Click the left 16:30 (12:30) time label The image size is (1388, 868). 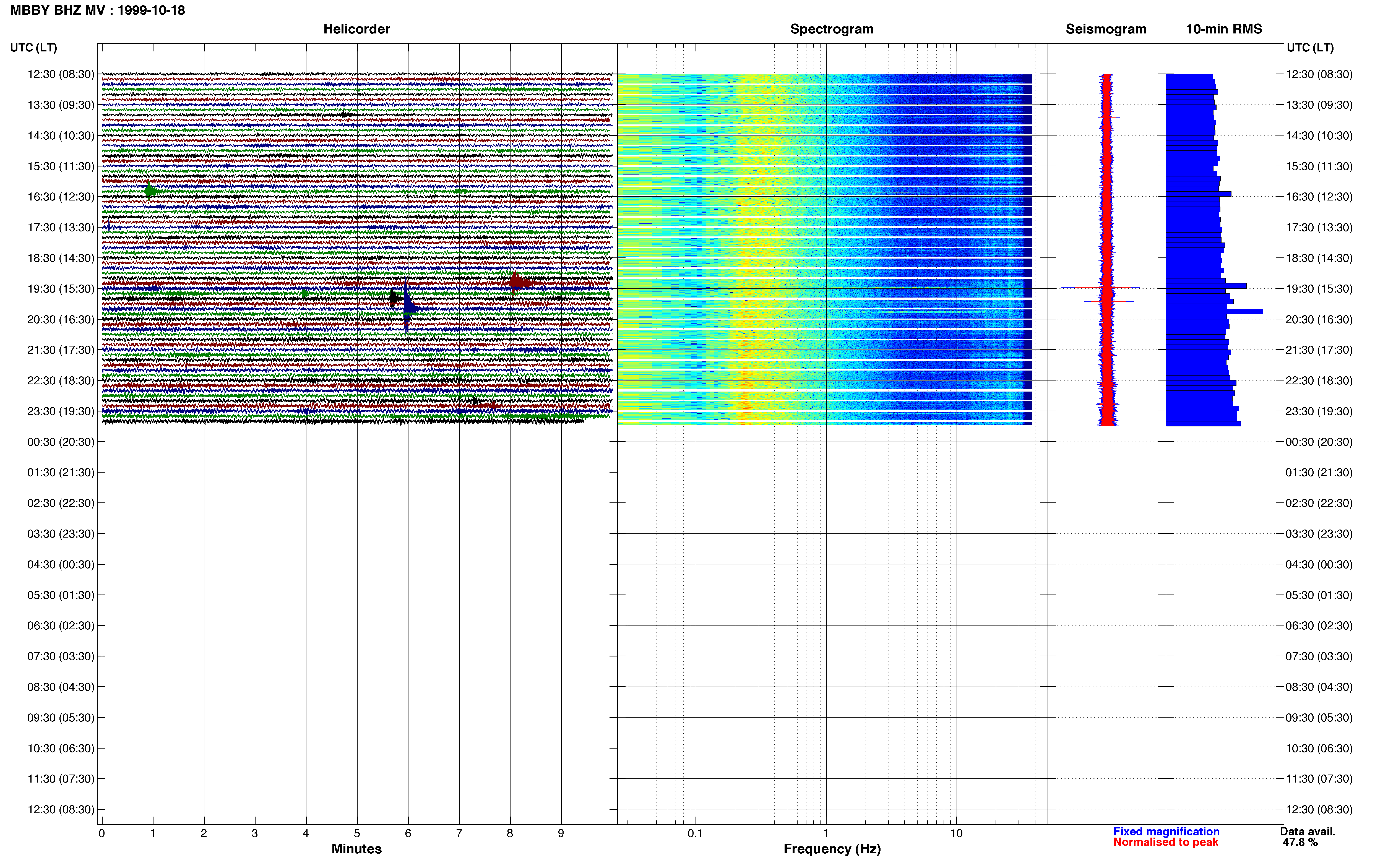coord(61,197)
